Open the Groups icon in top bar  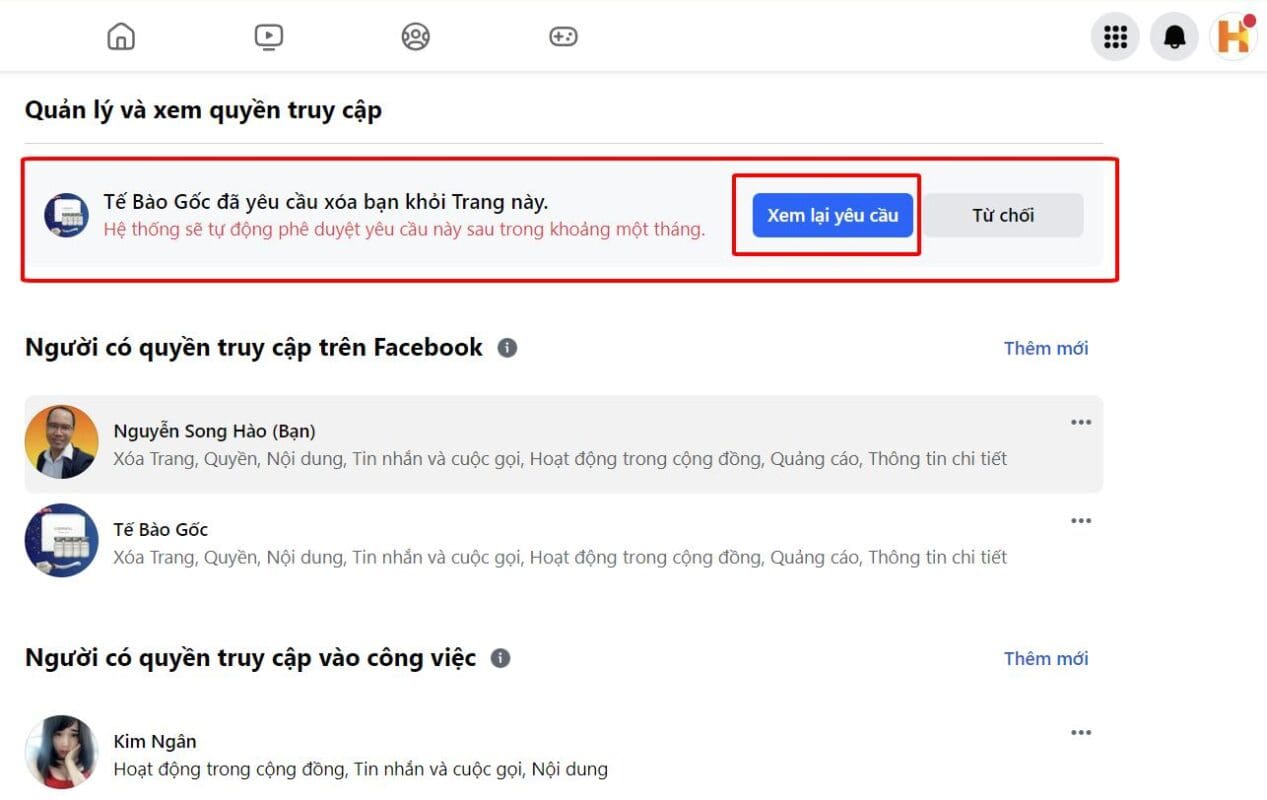[x=415, y=37]
